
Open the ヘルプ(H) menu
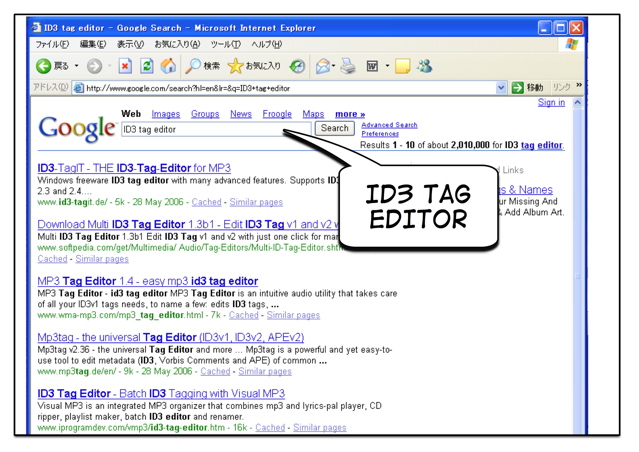267,44
